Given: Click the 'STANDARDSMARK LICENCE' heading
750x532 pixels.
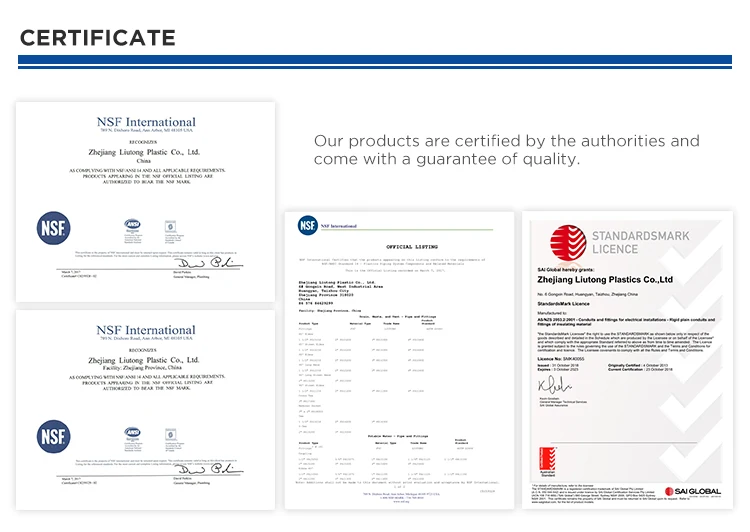Looking at the screenshot, I should 640,243.
